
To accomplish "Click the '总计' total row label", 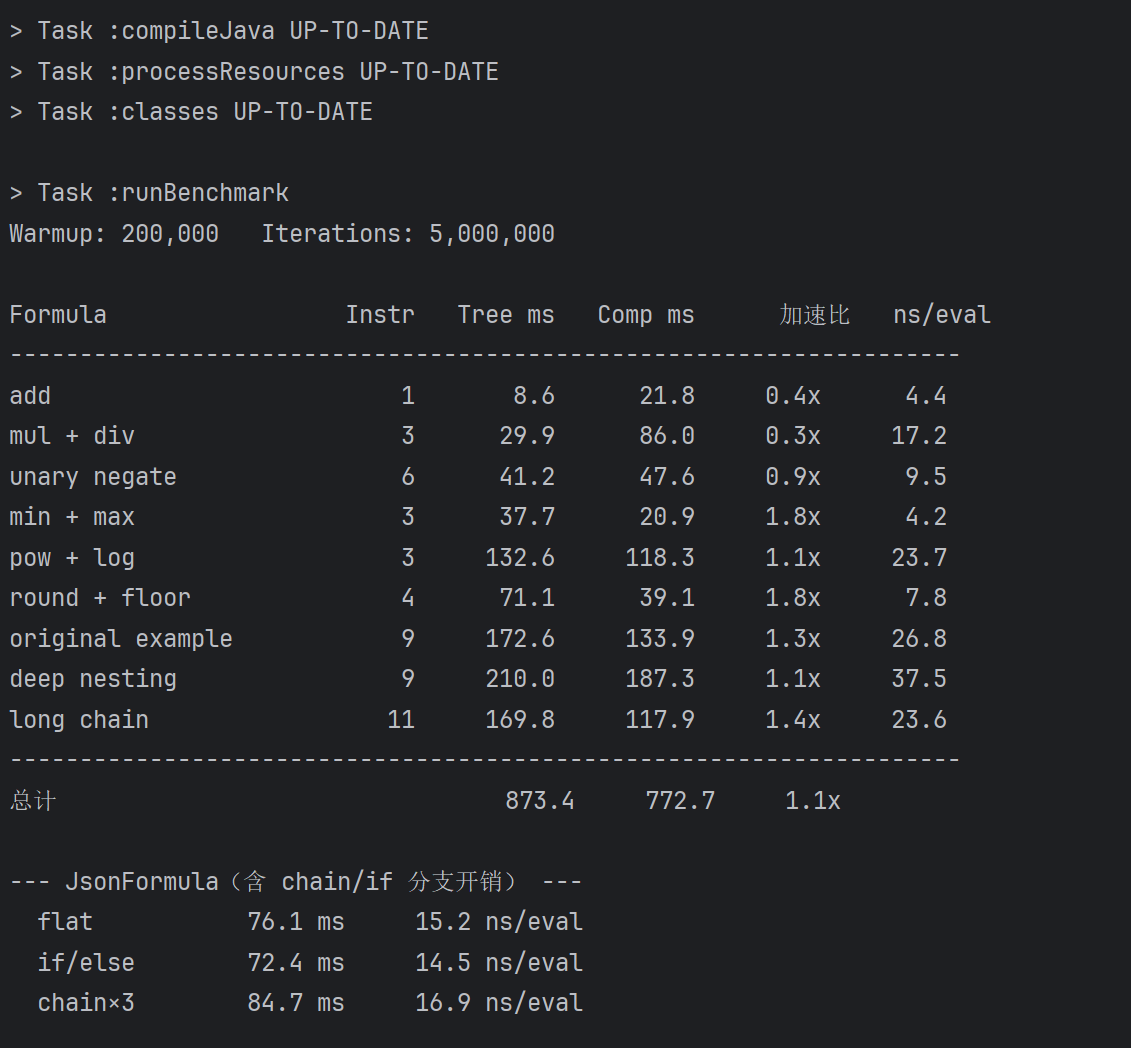I will [x=33, y=801].
